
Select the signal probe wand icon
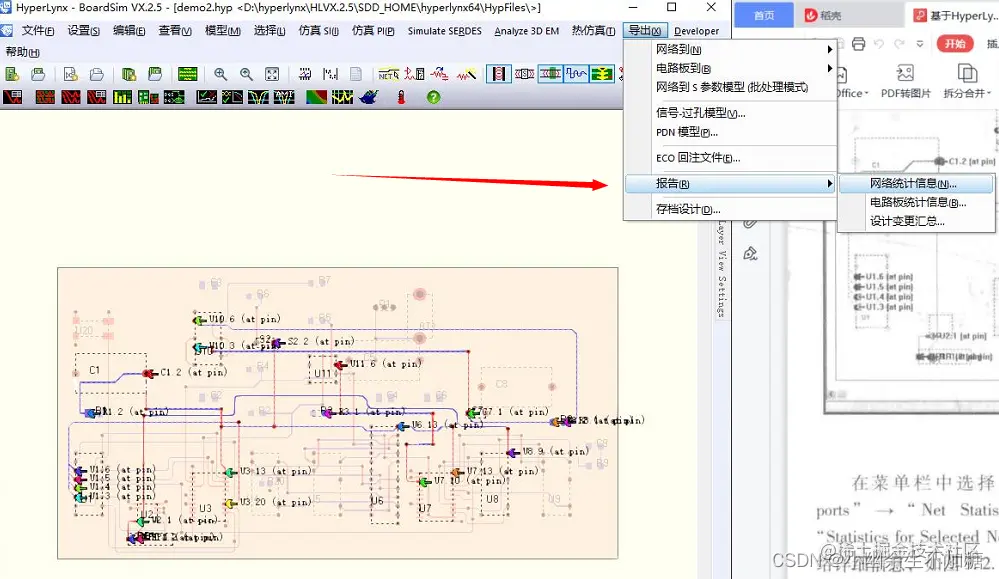[466, 74]
